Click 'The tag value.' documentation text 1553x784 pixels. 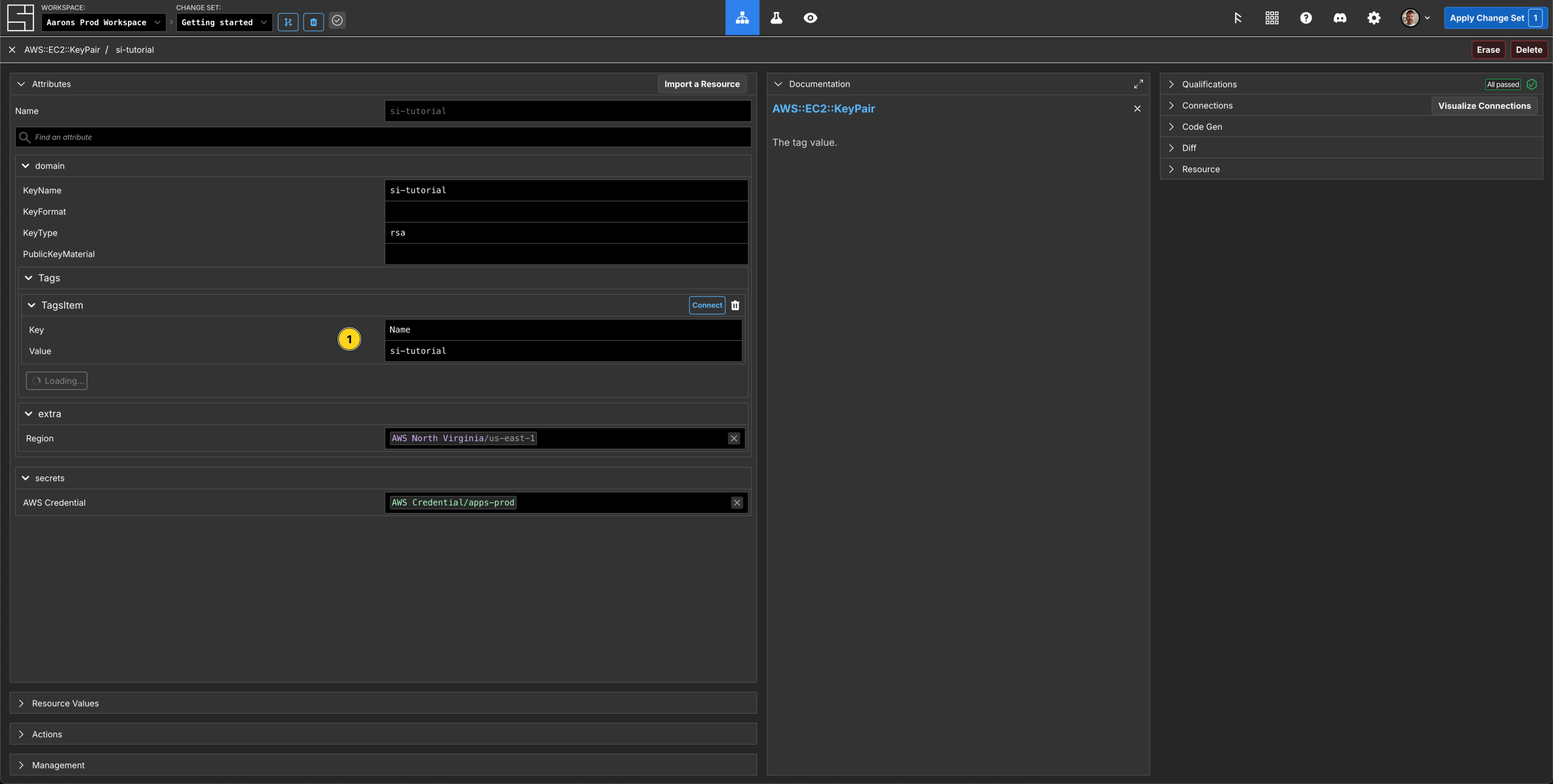coord(804,143)
